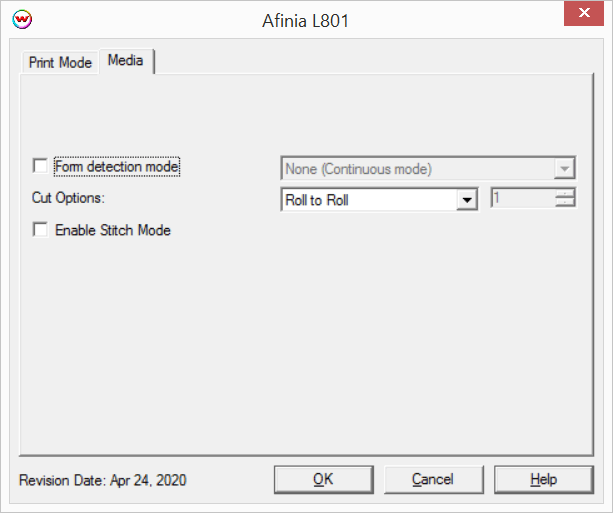Image resolution: width=613 pixels, height=513 pixels.
Task: Confirm settings with the OK button
Action: click(x=323, y=479)
